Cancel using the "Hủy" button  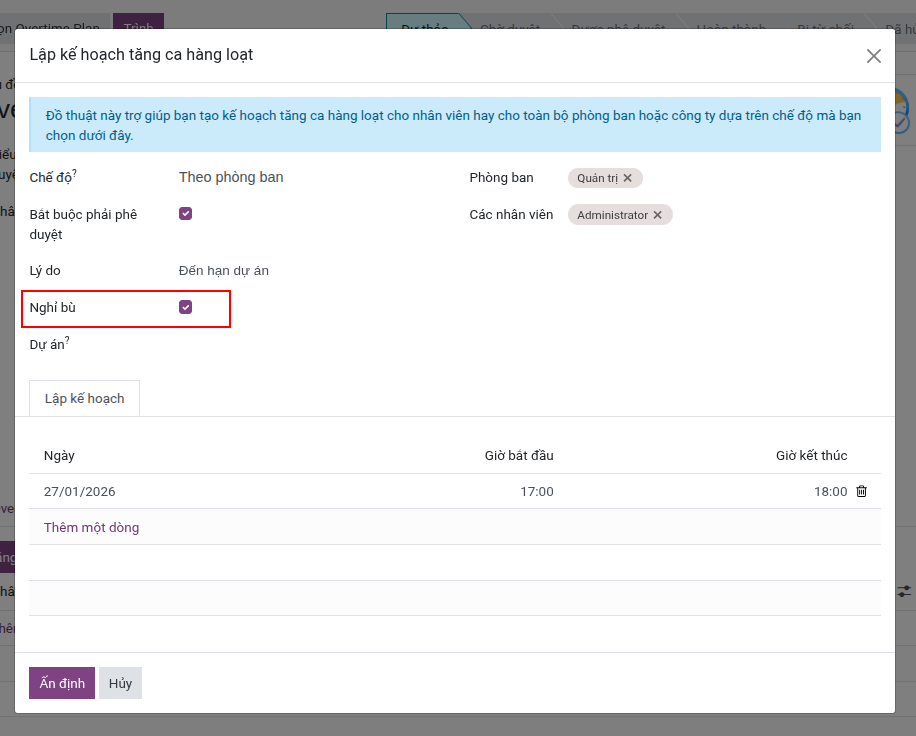pos(119,682)
